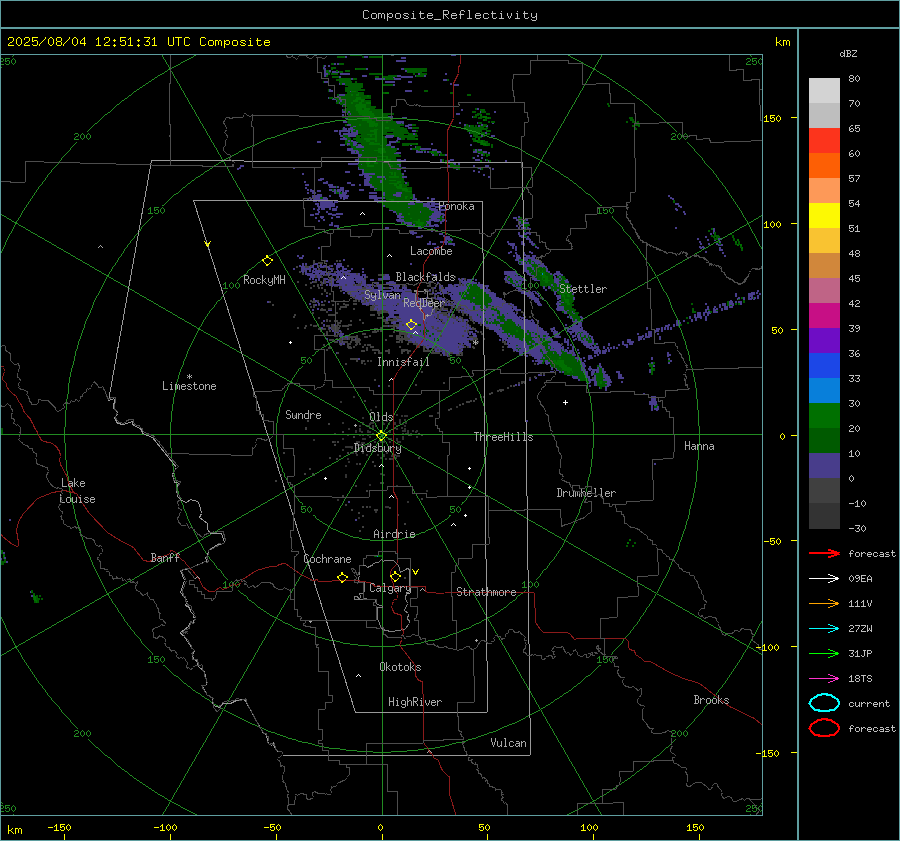The height and width of the screenshot is (841, 900).
Task: Click the RockyMH label
Action: point(264,280)
